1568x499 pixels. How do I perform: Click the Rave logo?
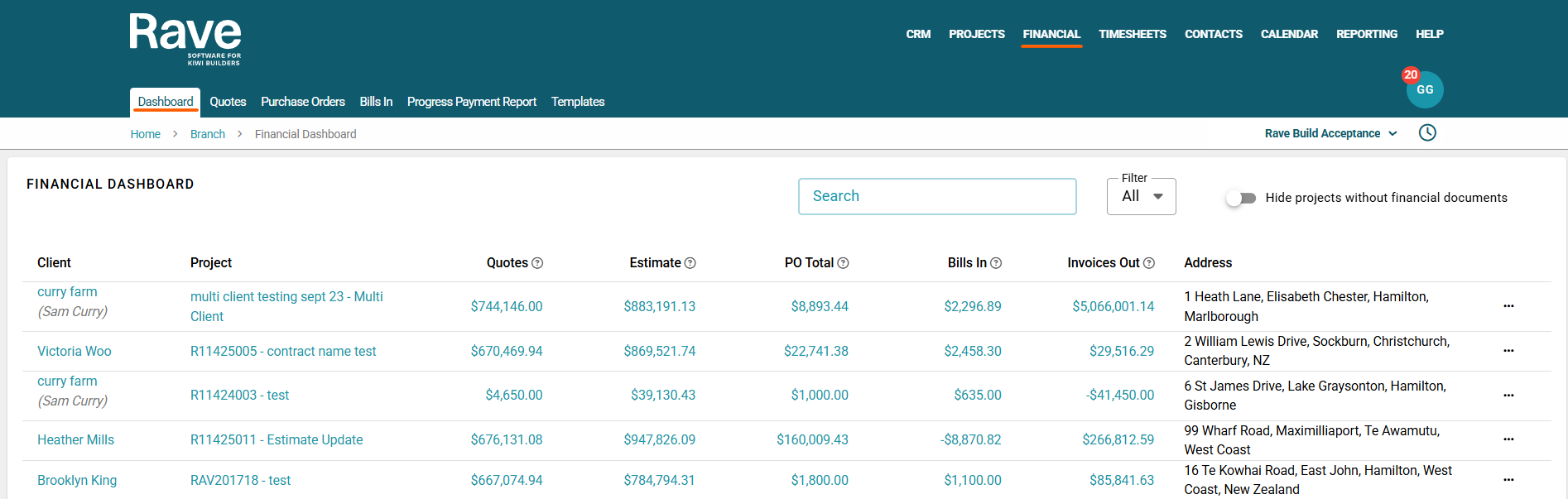click(x=185, y=39)
